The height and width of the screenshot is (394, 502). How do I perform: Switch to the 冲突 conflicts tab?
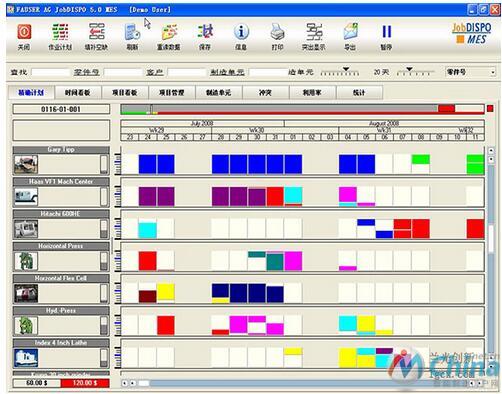(x=265, y=92)
